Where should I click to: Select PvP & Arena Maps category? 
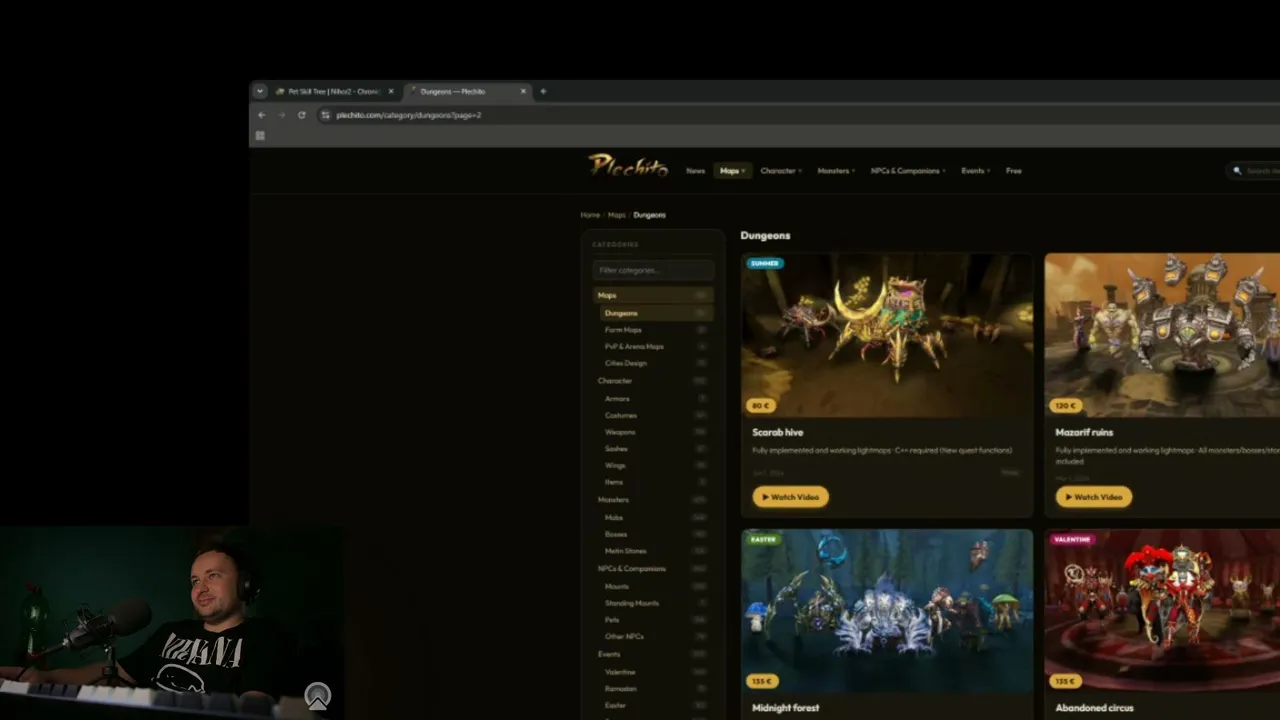[656, 346]
